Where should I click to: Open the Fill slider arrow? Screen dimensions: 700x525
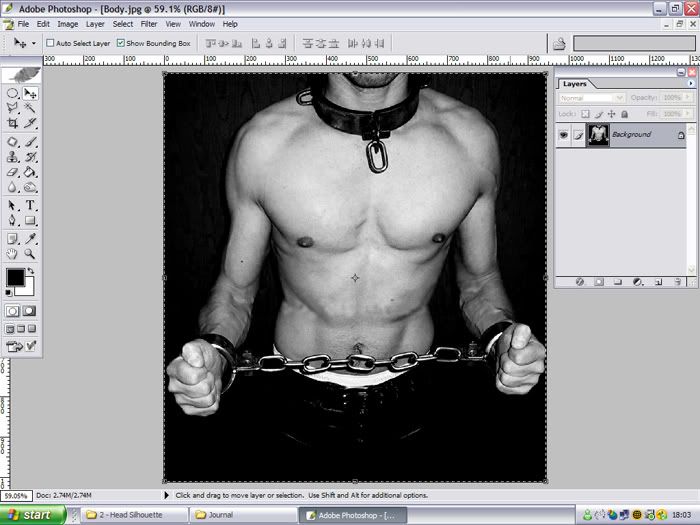688,114
